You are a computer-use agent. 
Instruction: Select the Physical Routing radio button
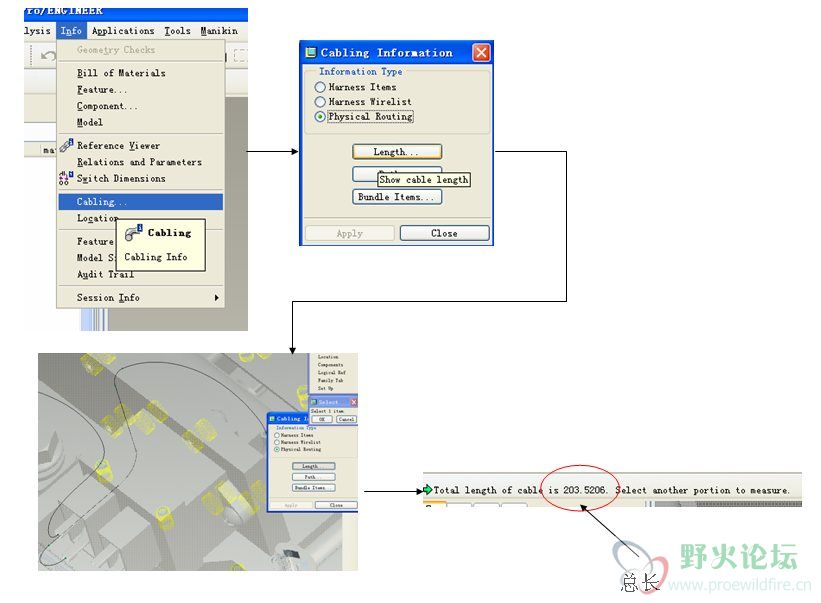[x=320, y=116]
